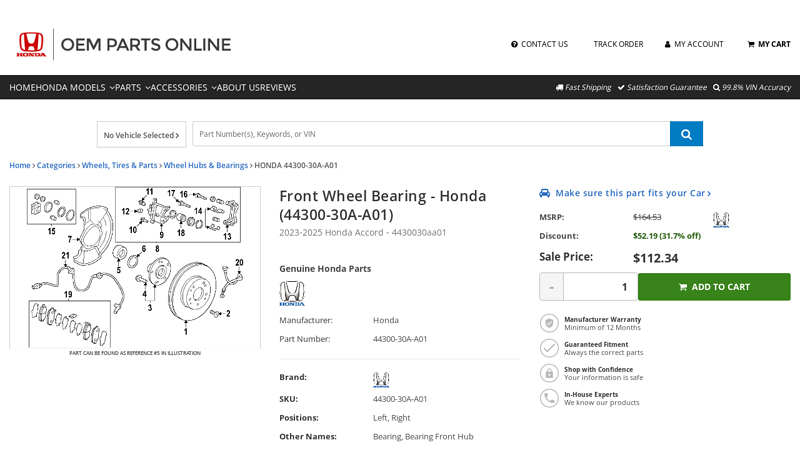Viewport: 800px width, 450px height.
Task: Open My Cart
Action: pos(768,44)
